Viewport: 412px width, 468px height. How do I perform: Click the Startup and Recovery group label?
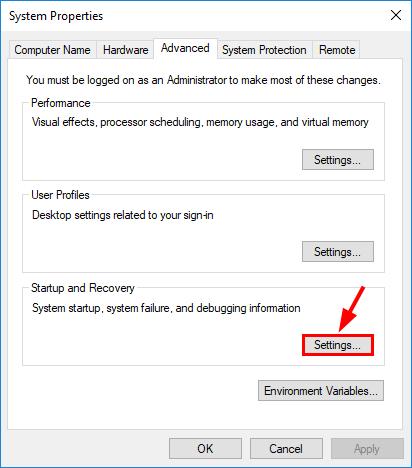(83, 288)
